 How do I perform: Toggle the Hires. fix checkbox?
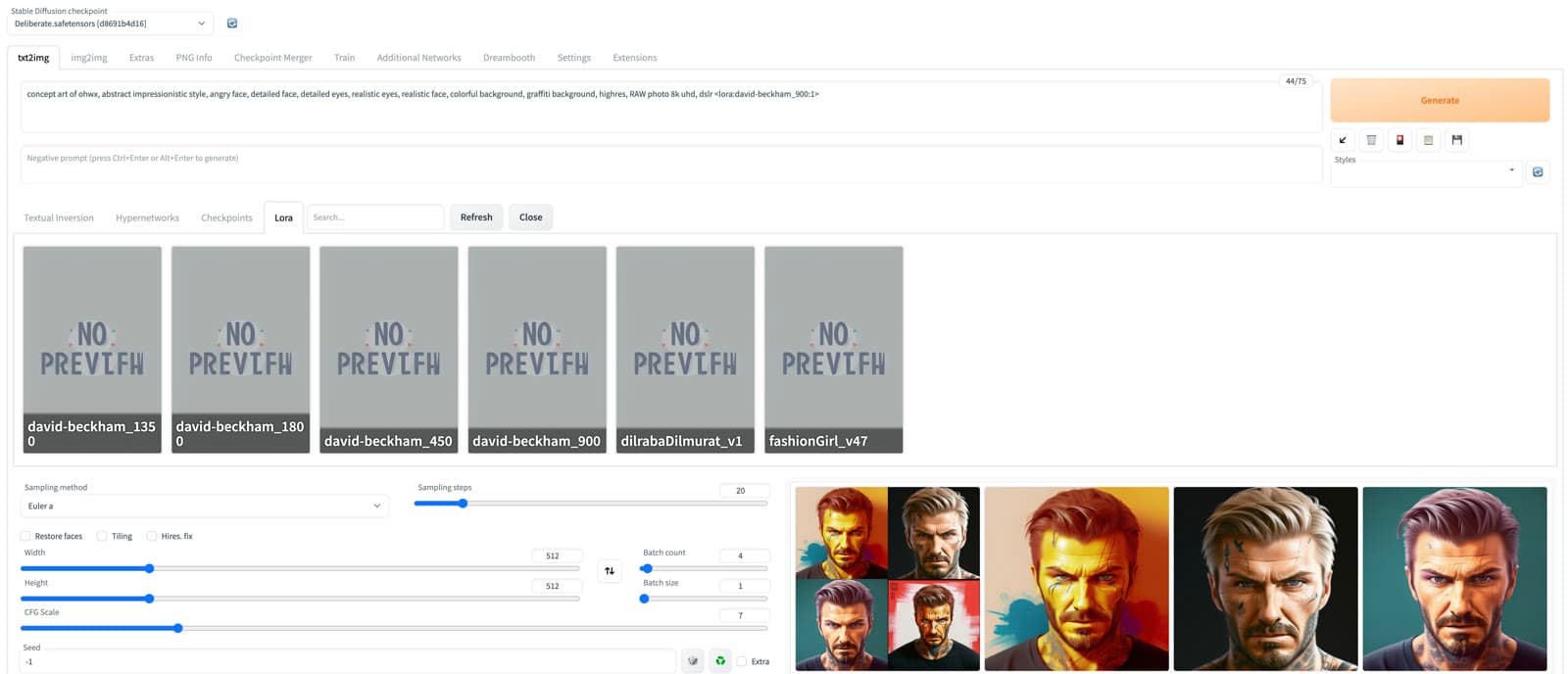click(x=152, y=536)
